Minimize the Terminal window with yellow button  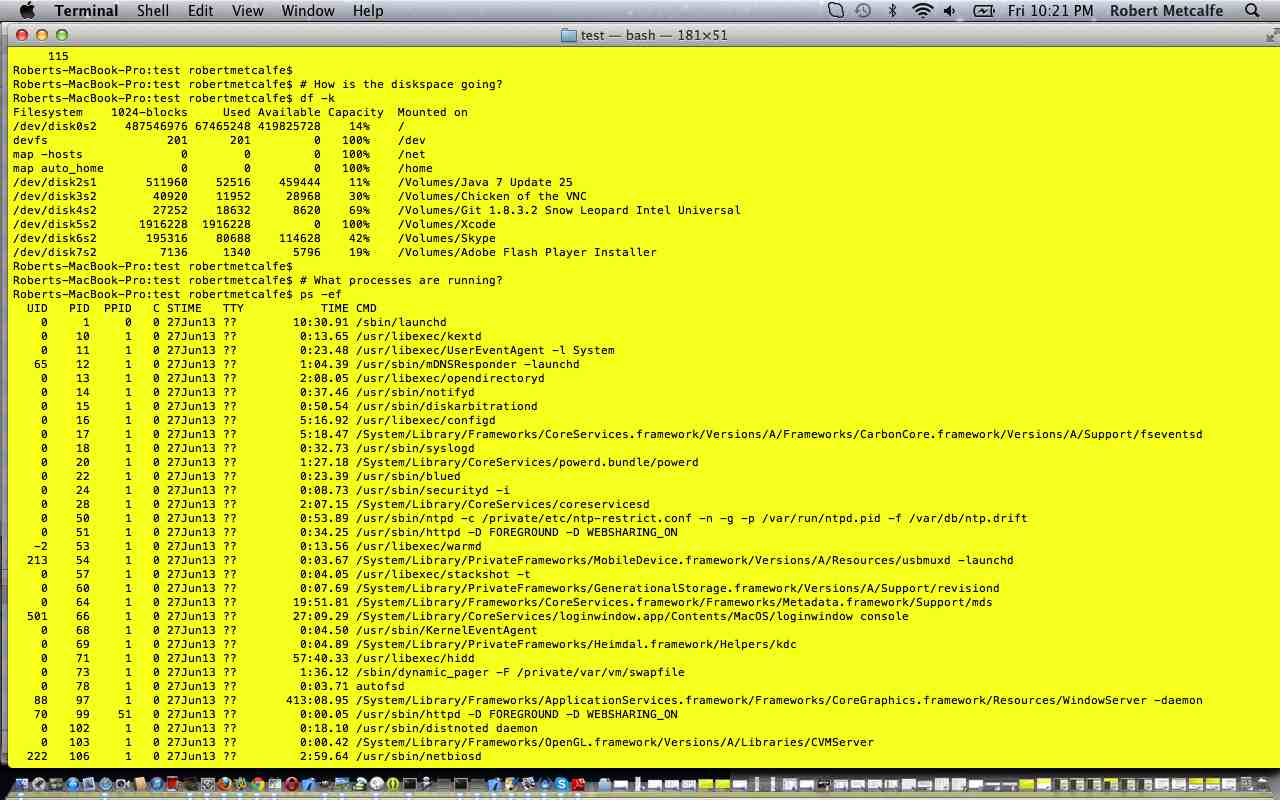coord(40,35)
